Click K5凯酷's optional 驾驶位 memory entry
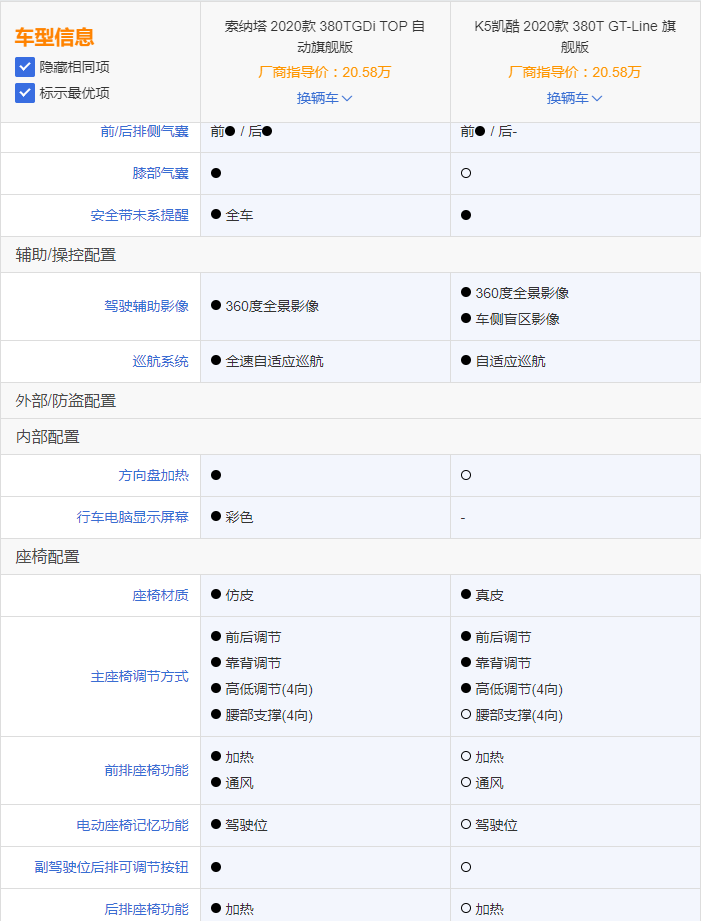The width and height of the screenshot is (701, 921). coord(489,825)
